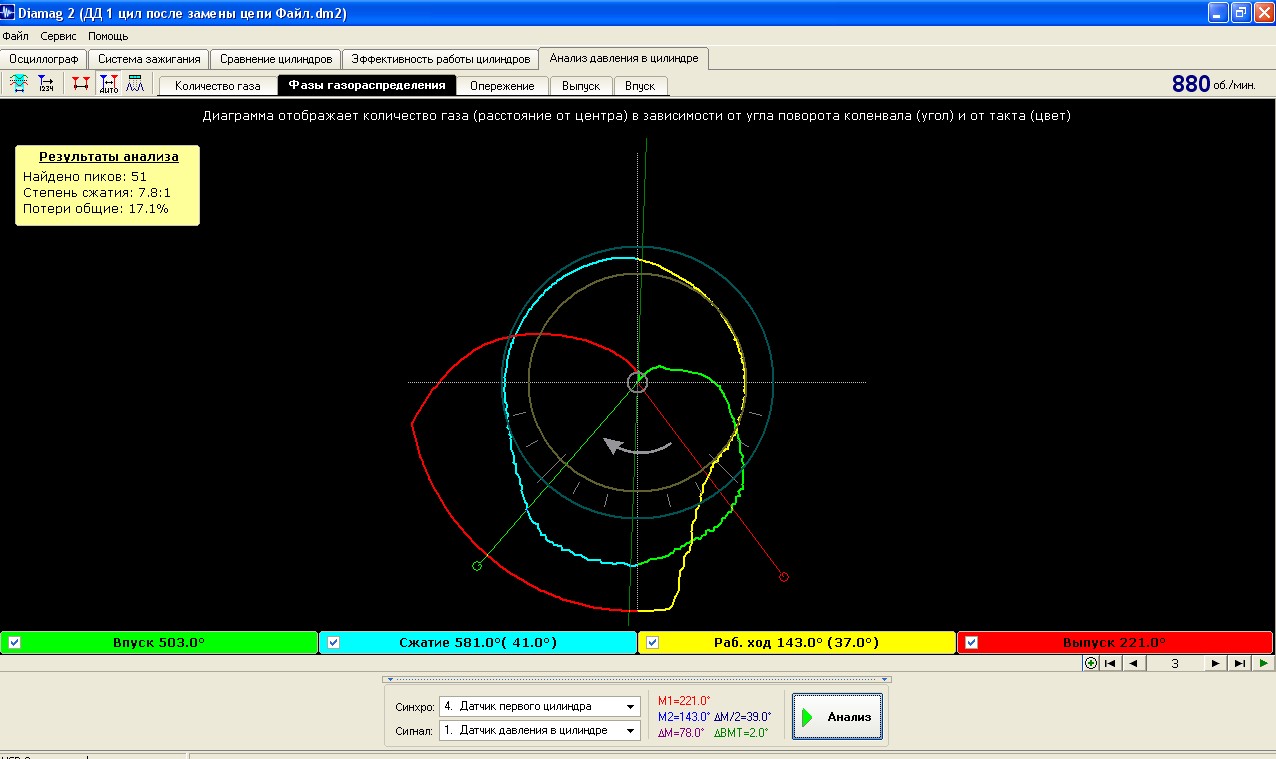Click the Результаты анализа heading
The image size is (1276, 759).
(x=109, y=157)
